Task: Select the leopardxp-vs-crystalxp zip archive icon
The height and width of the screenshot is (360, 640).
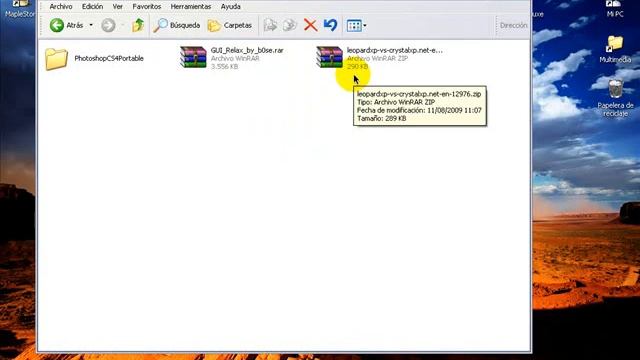Action: pyautogui.click(x=329, y=57)
